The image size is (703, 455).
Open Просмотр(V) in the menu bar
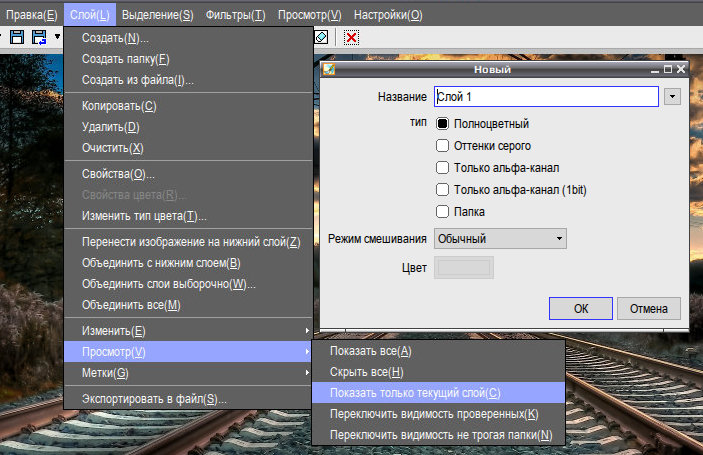[x=309, y=15]
